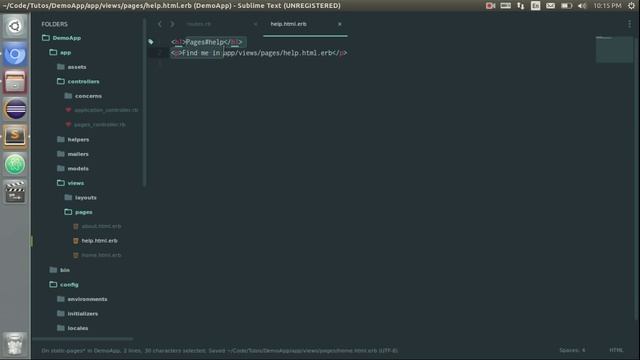Expand the locales folder
This screenshot has height=360, width=640.
(73, 328)
